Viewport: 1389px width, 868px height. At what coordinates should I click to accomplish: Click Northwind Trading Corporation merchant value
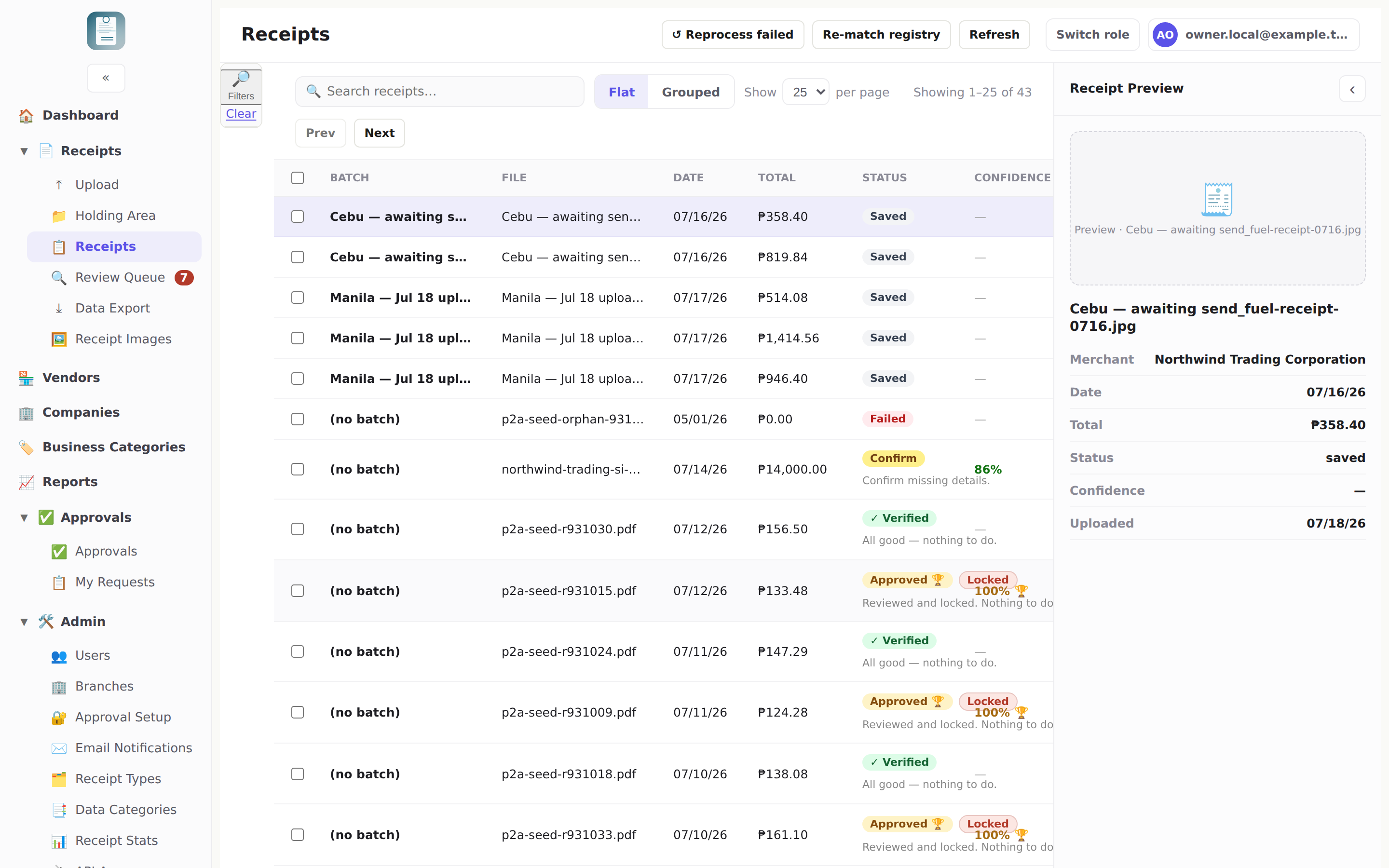pyautogui.click(x=1259, y=359)
